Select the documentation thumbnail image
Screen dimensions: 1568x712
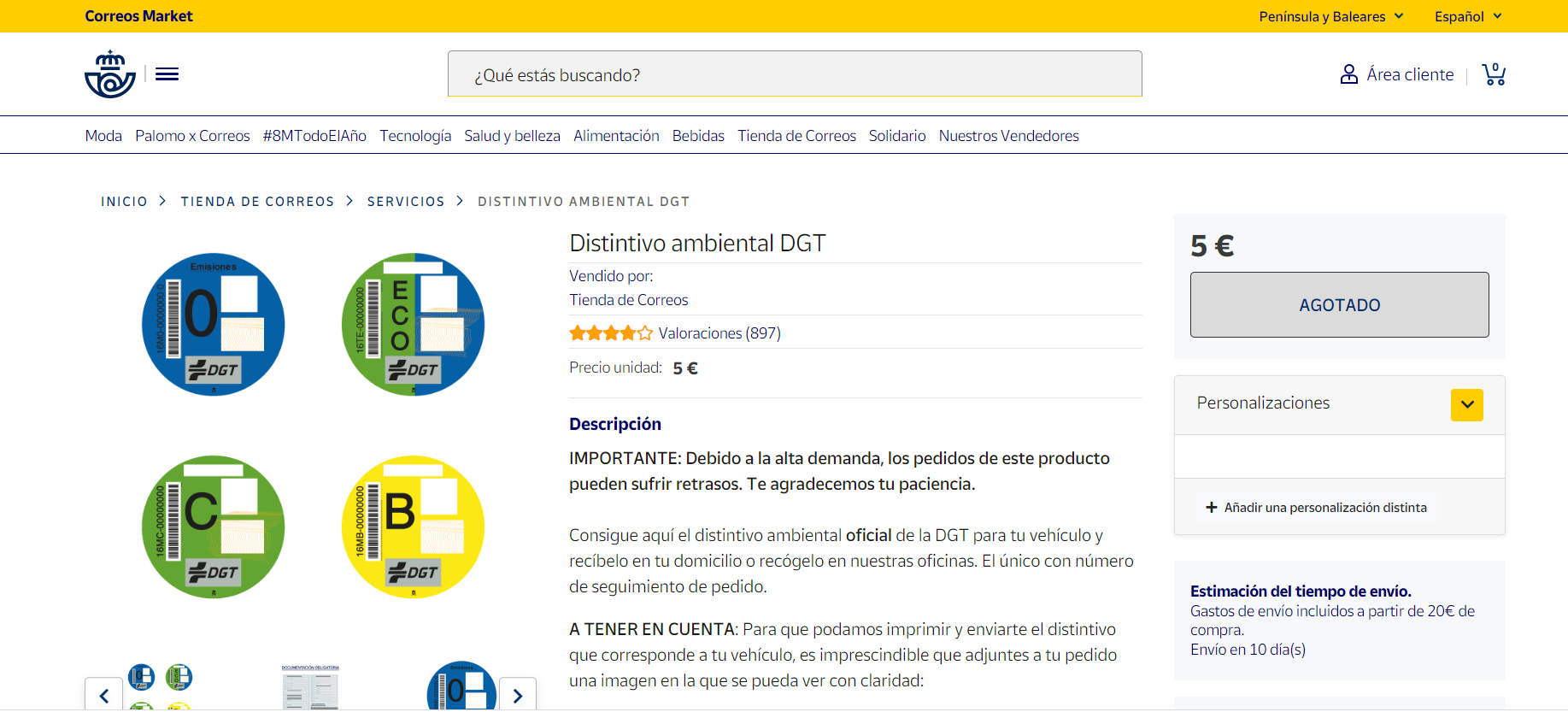coord(310,688)
